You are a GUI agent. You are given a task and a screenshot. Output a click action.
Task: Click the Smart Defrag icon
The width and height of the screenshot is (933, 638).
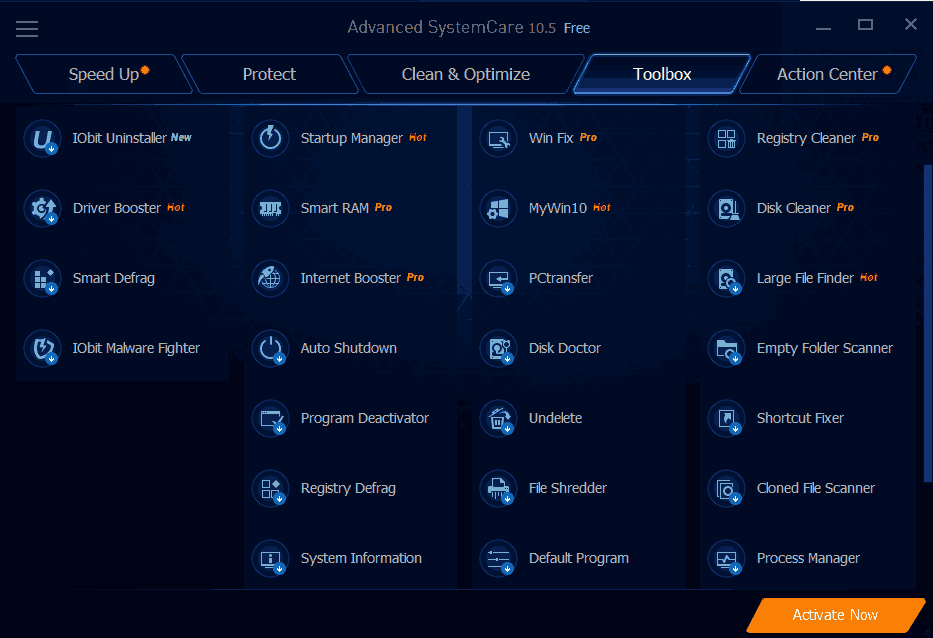(43, 279)
